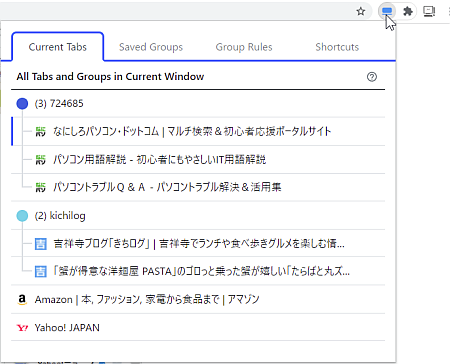Open the Shortcuts tab
This screenshot has width=450, height=364.
(337, 47)
